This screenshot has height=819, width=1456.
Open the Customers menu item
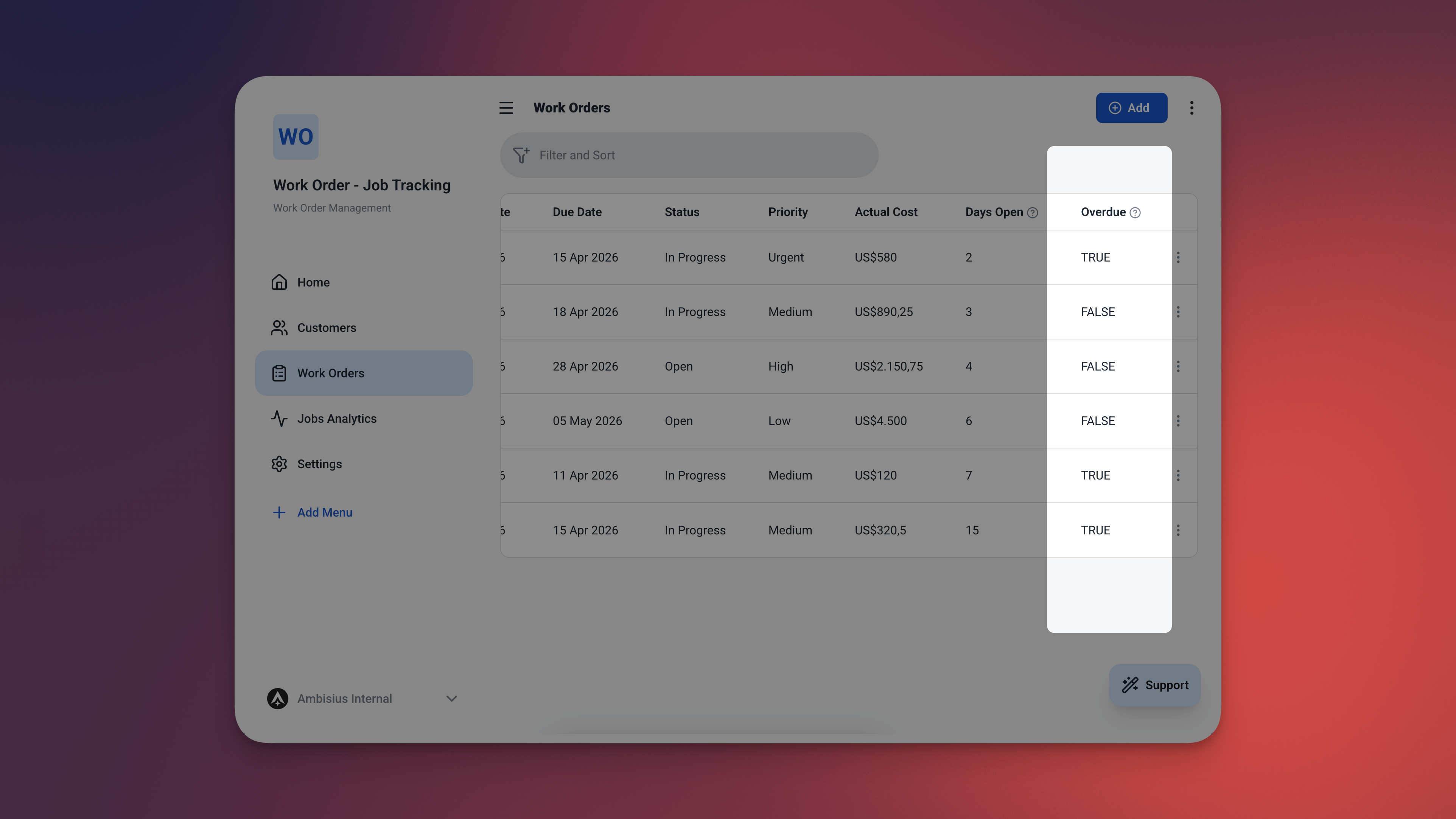click(x=326, y=328)
